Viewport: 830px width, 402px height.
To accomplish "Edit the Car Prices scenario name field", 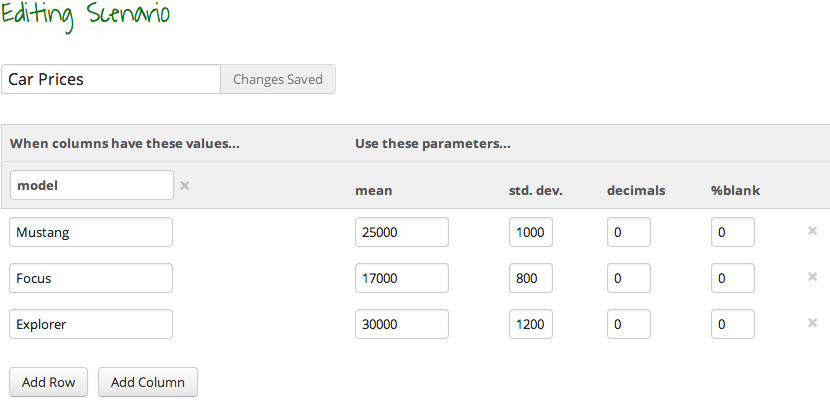I will point(111,79).
